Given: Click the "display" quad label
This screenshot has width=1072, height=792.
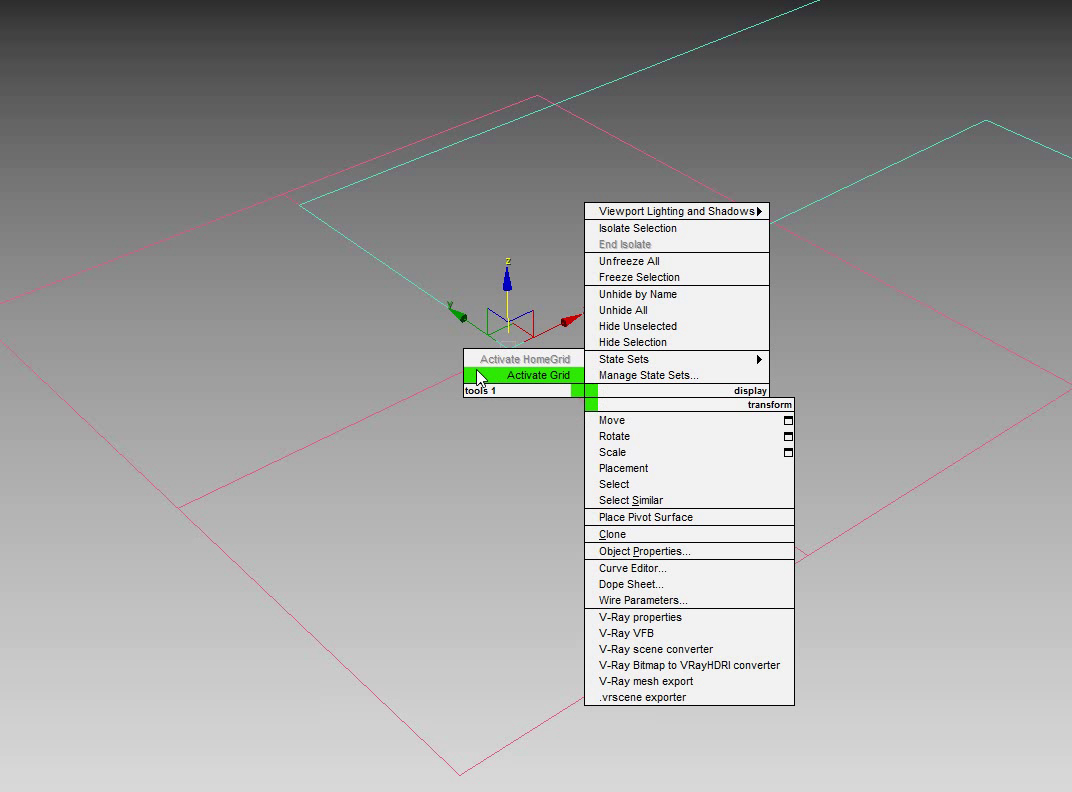Looking at the screenshot, I should point(751,391).
